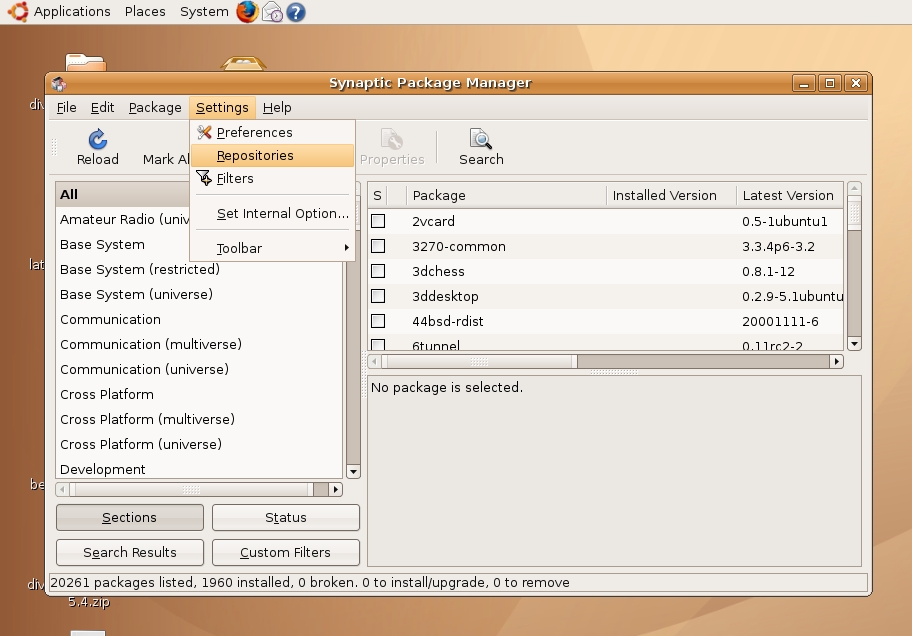Select the Base System (universe) section
This screenshot has width=912, height=636.
(x=200, y=294)
